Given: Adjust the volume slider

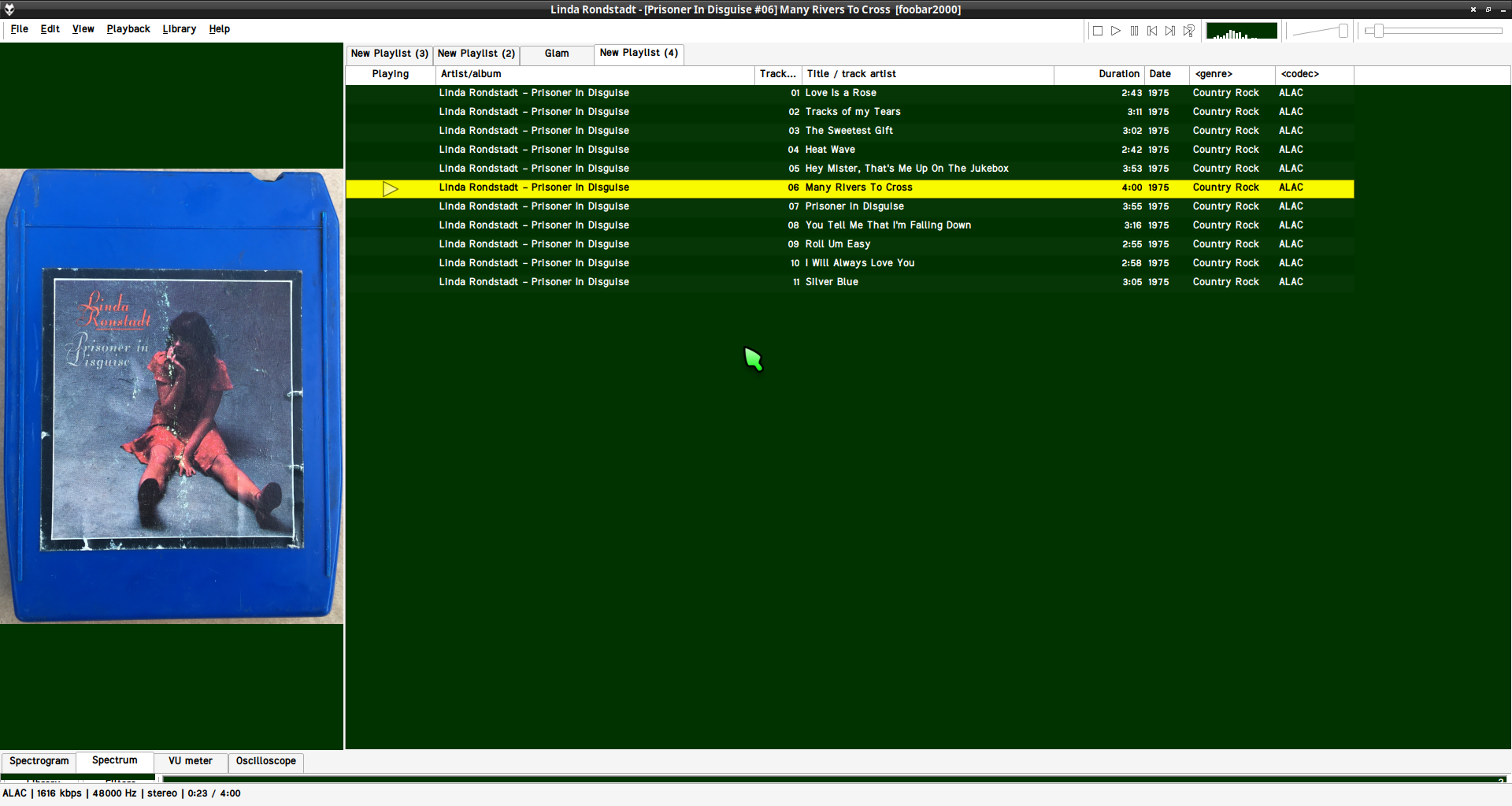Looking at the screenshot, I should pos(1321,31).
